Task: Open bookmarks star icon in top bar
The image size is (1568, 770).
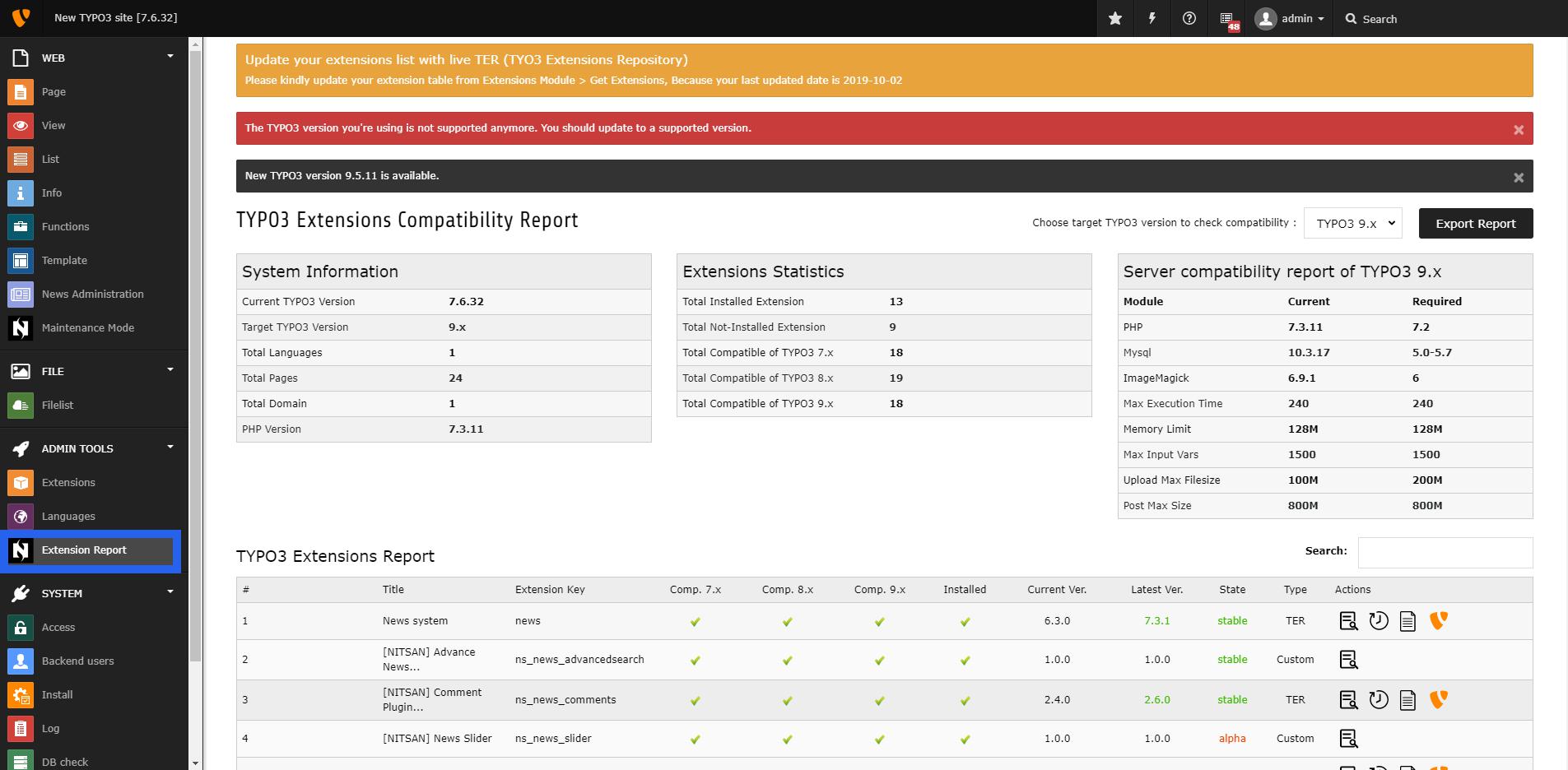Action: 1115,18
